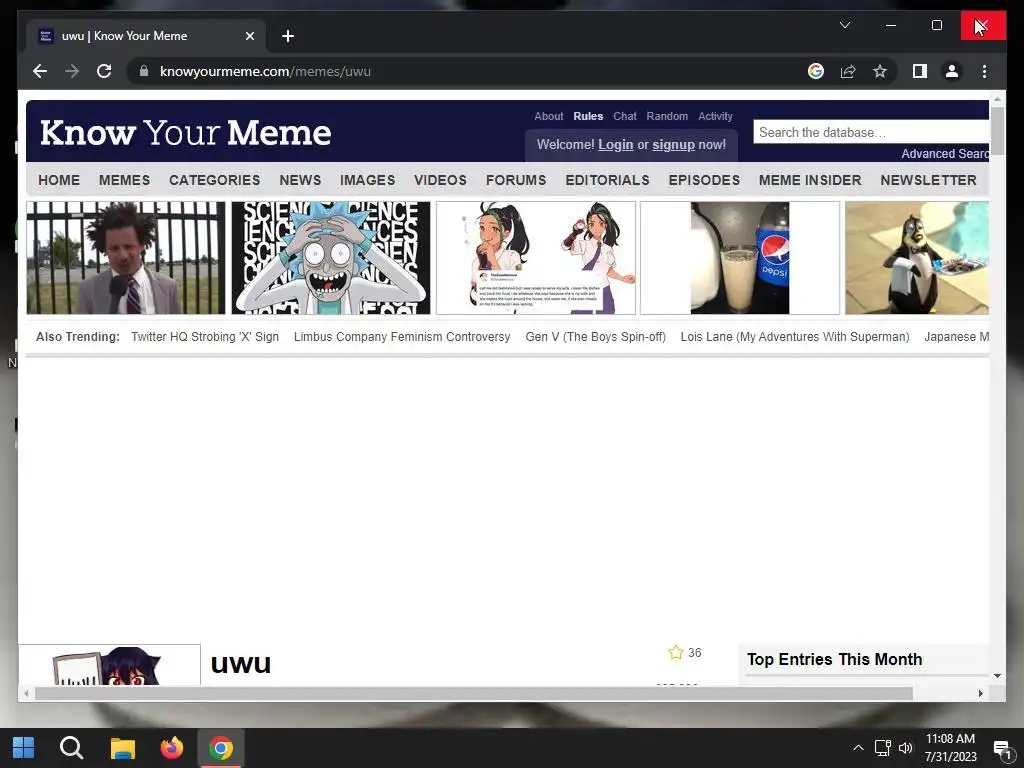Open the Chrome profile icon
The width and height of the screenshot is (1024, 768).
[952, 71]
